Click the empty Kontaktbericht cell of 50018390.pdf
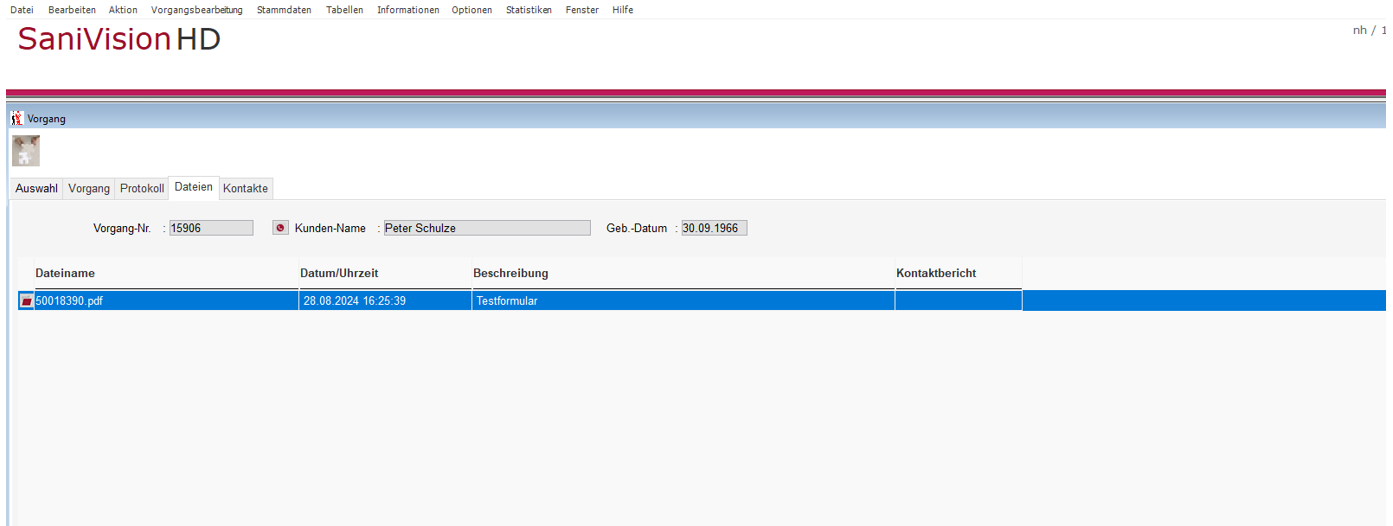This screenshot has height=526, width=1393. 958,301
